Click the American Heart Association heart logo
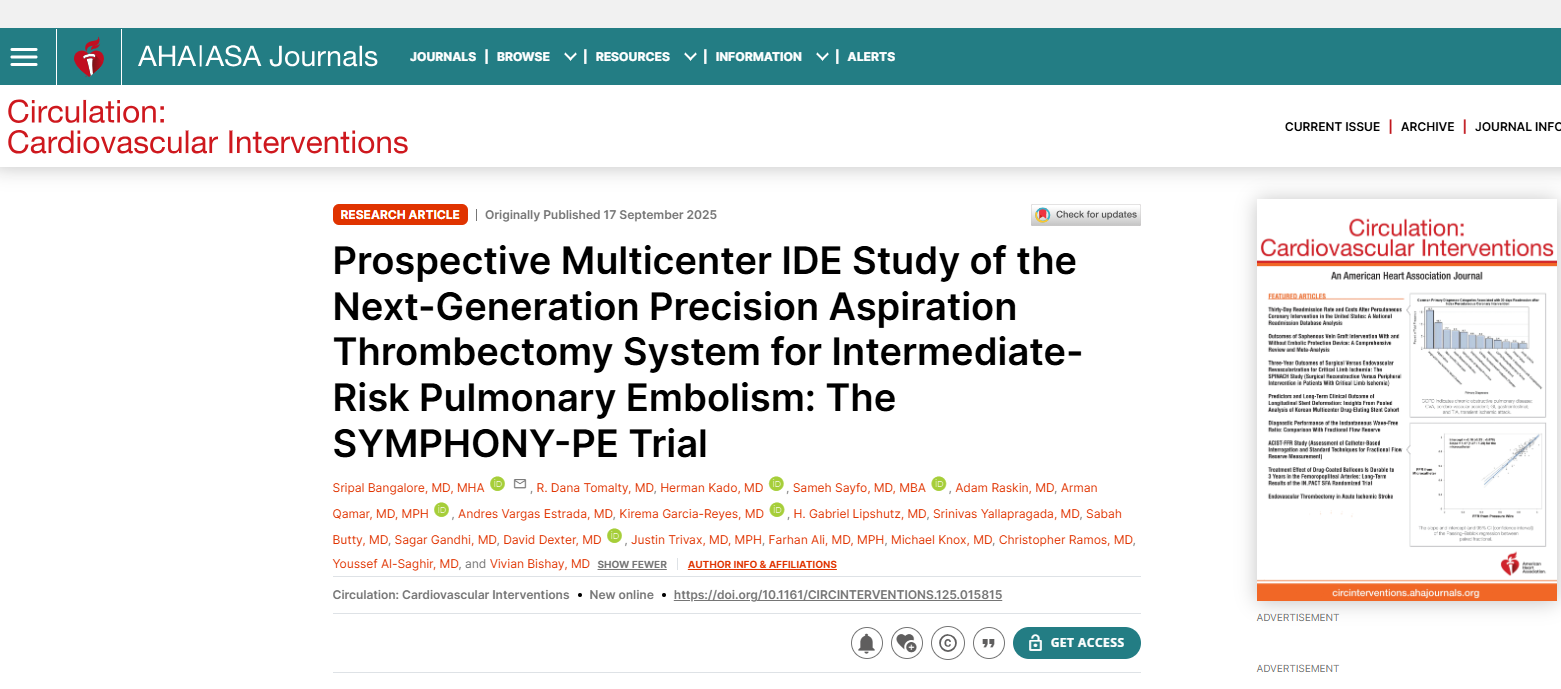This screenshot has height=689, width=1561. (89, 57)
